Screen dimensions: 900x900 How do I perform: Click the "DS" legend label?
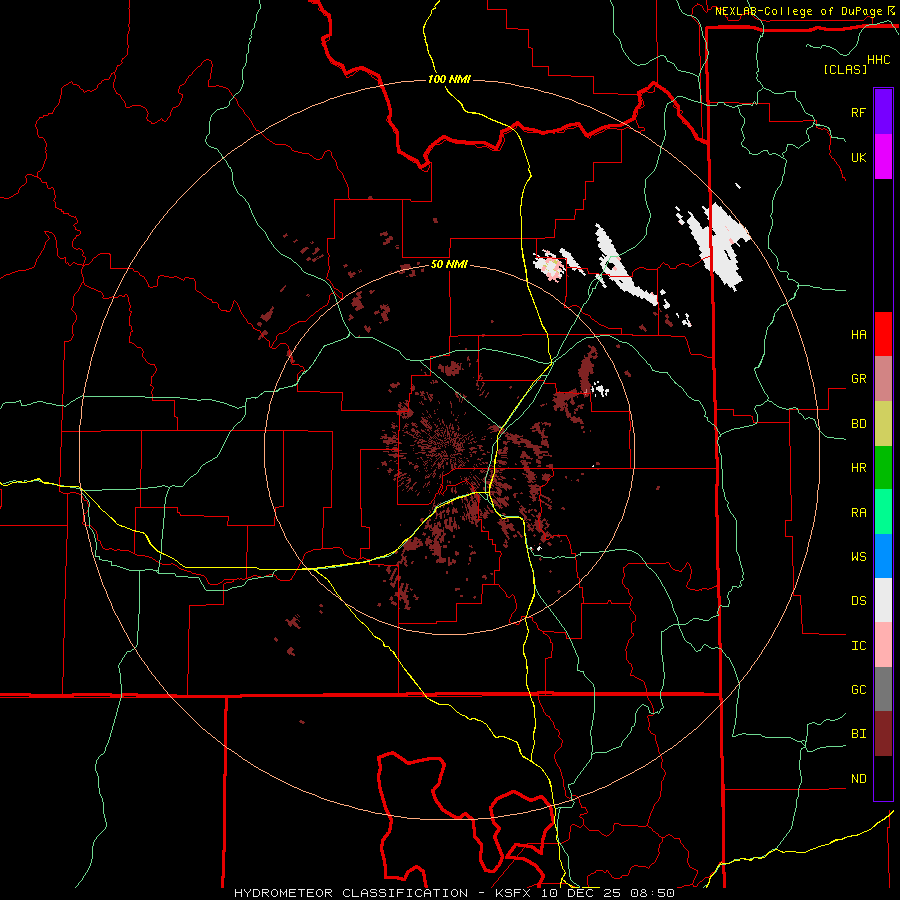(x=859, y=601)
